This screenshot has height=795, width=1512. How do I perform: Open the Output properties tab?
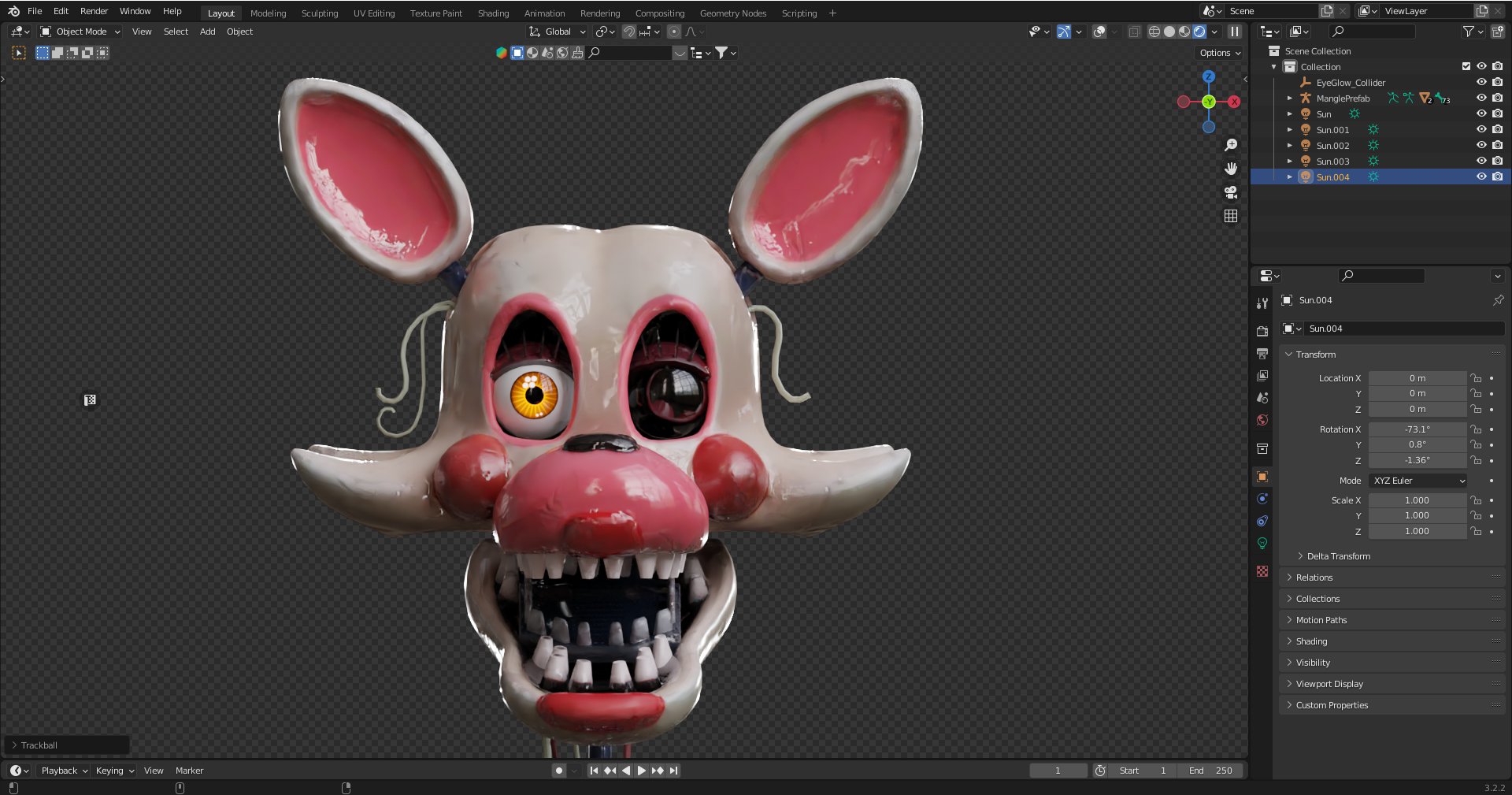coord(1262,353)
